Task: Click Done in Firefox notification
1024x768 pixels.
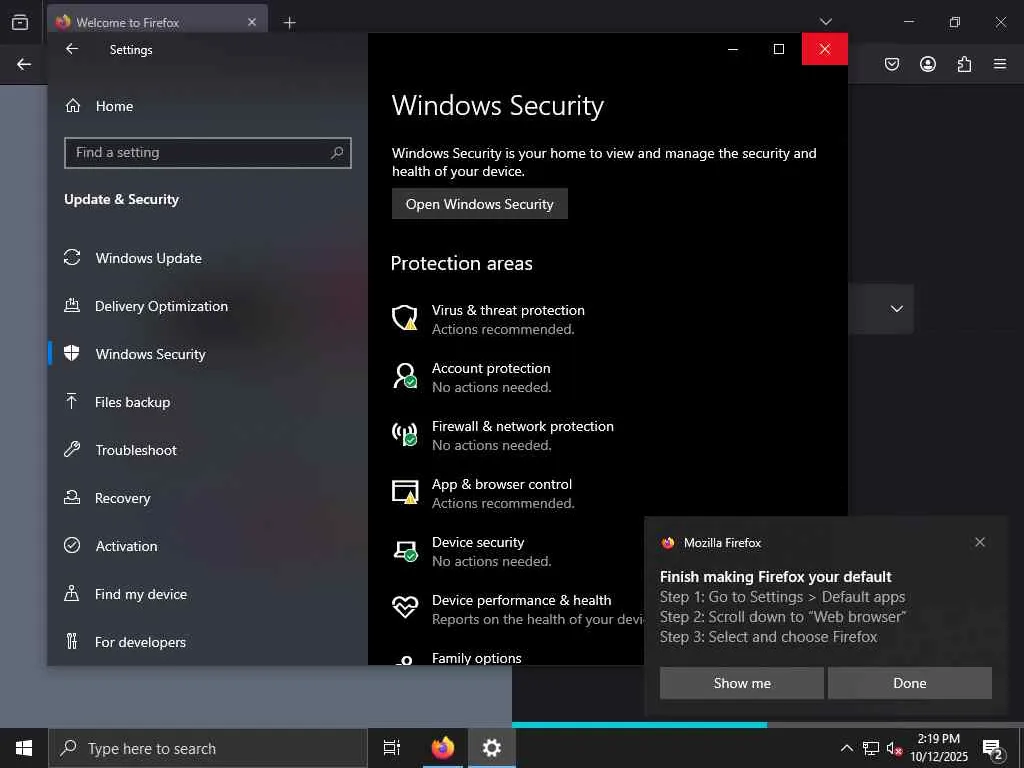Action: [909, 683]
